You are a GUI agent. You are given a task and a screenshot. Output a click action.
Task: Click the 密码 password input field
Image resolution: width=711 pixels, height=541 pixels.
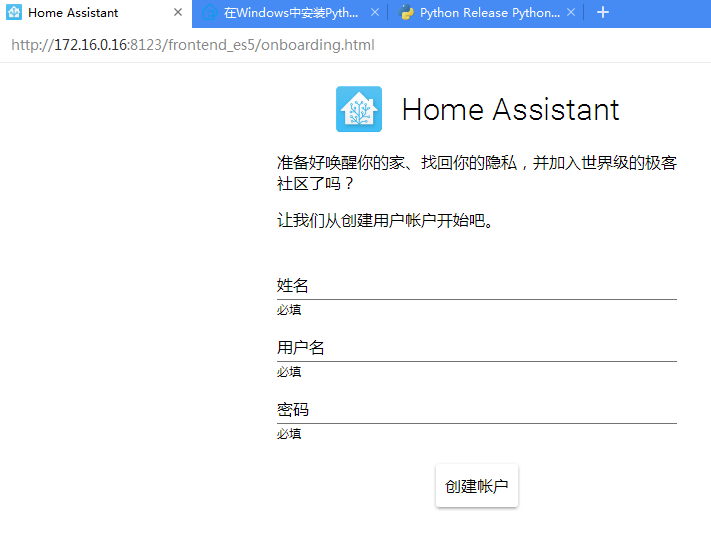[477, 410]
